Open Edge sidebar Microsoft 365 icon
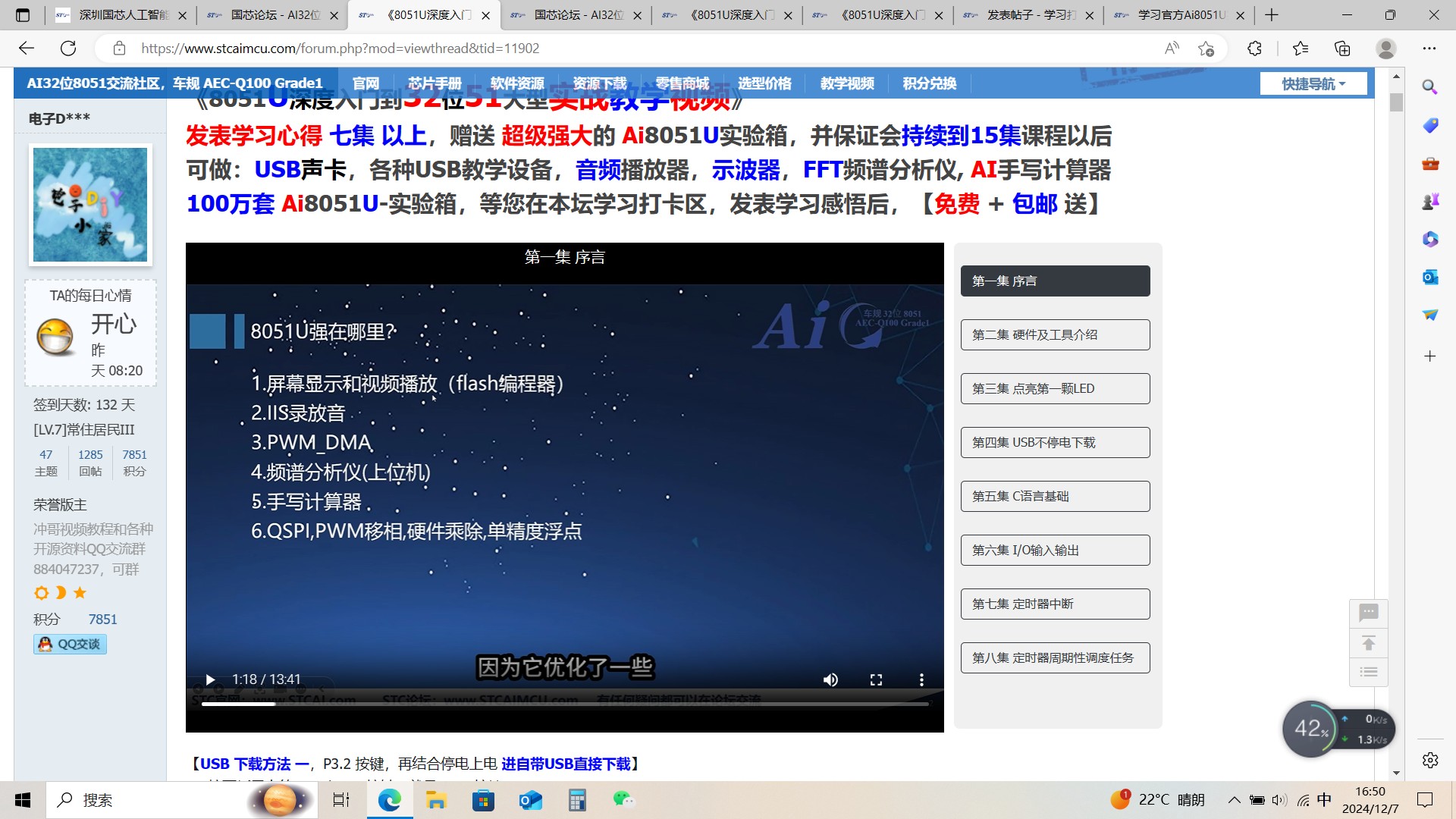Image resolution: width=1456 pixels, height=819 pixels. 1429,239
